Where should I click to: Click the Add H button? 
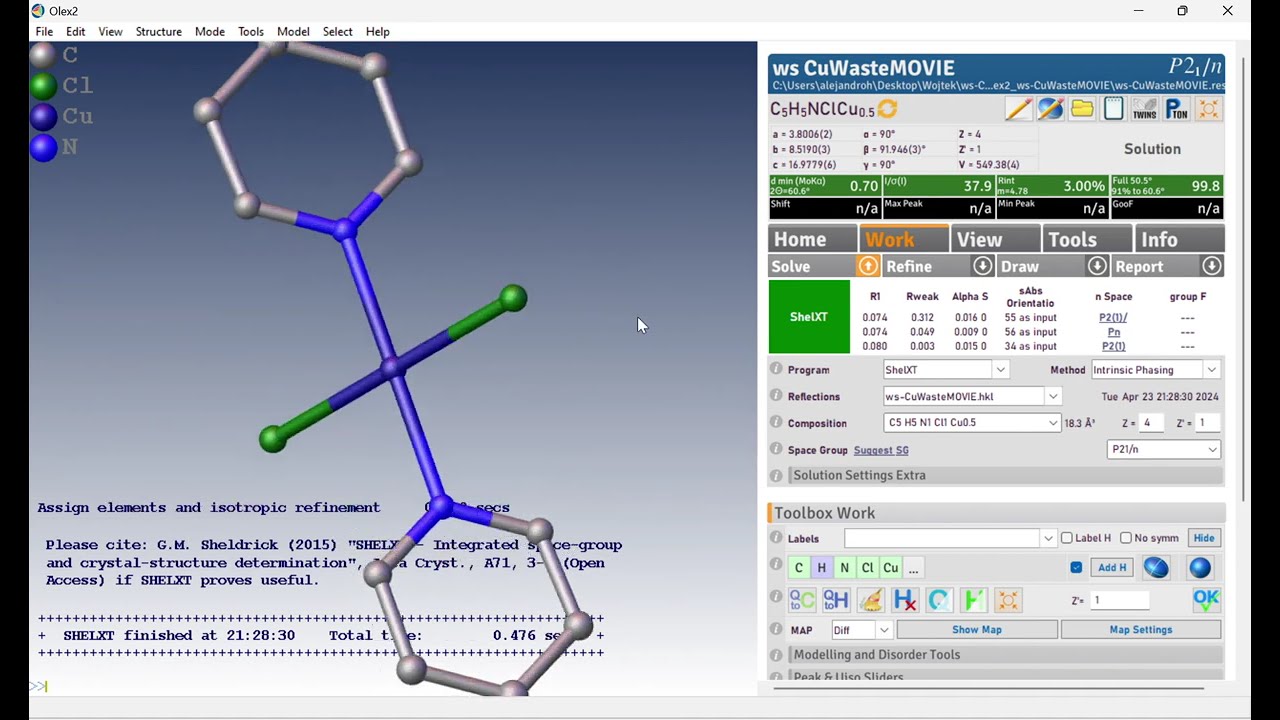(1112, 568)
